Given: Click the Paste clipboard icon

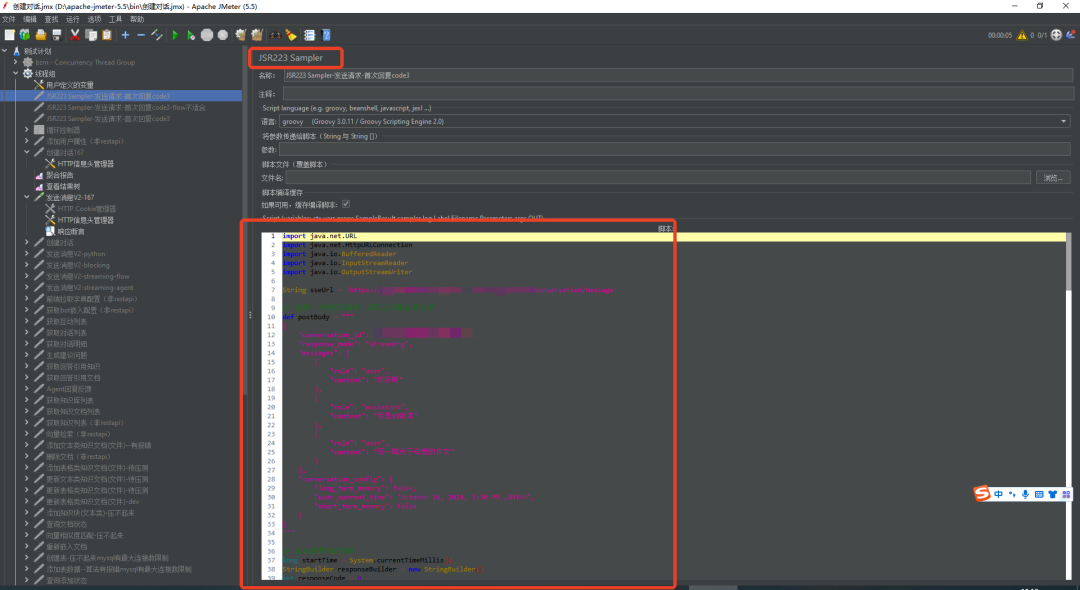Looking at the screenshot, I should pos(107,35).
